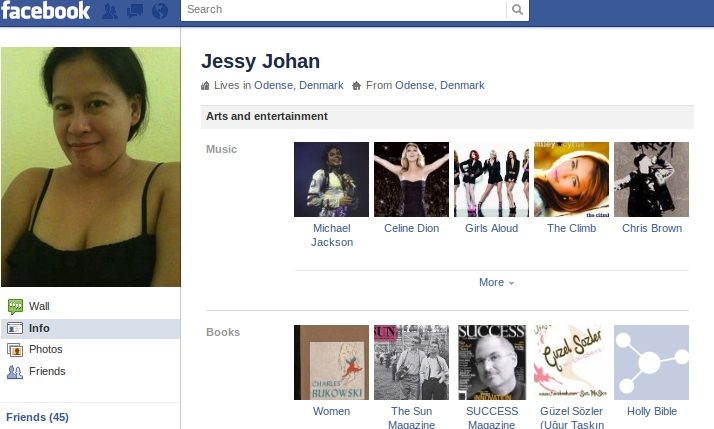Open The Sun Magazine link

(411, 417)
